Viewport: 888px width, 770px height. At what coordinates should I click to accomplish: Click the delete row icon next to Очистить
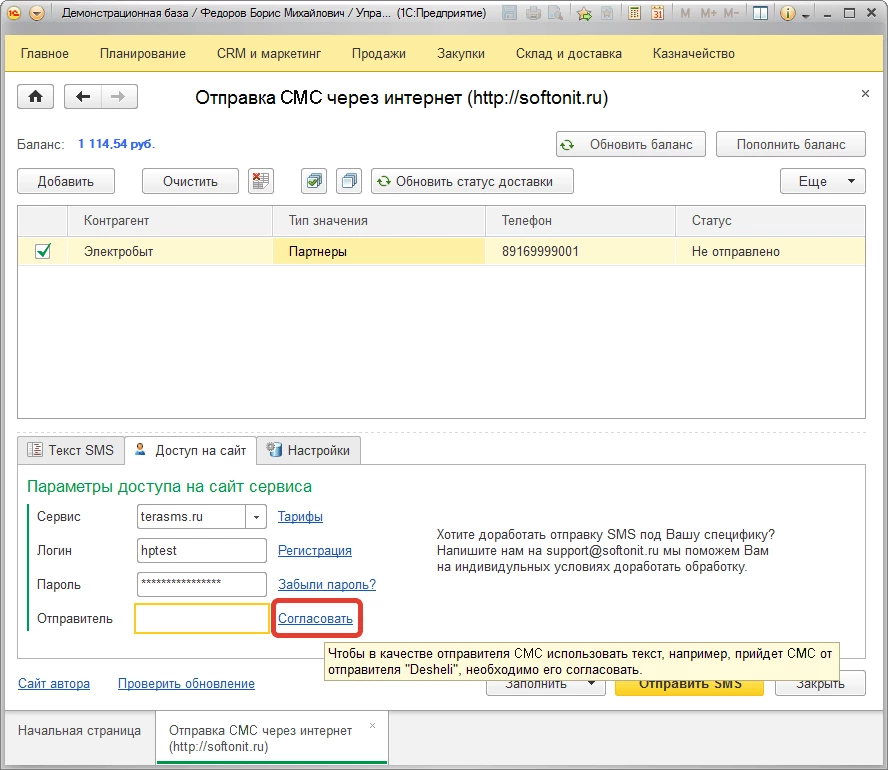pos(261,181)
